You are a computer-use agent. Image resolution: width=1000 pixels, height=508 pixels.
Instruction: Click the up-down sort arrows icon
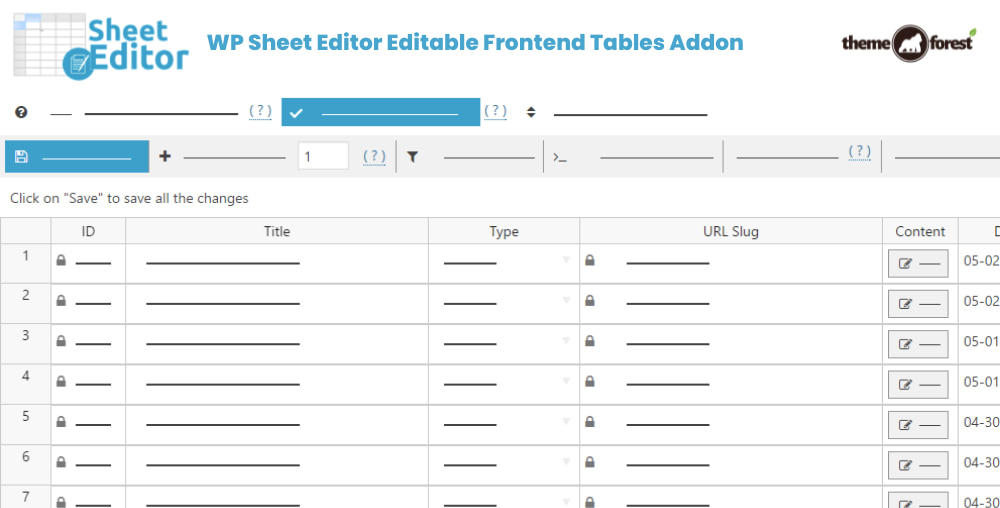click(x=531, y=113)
